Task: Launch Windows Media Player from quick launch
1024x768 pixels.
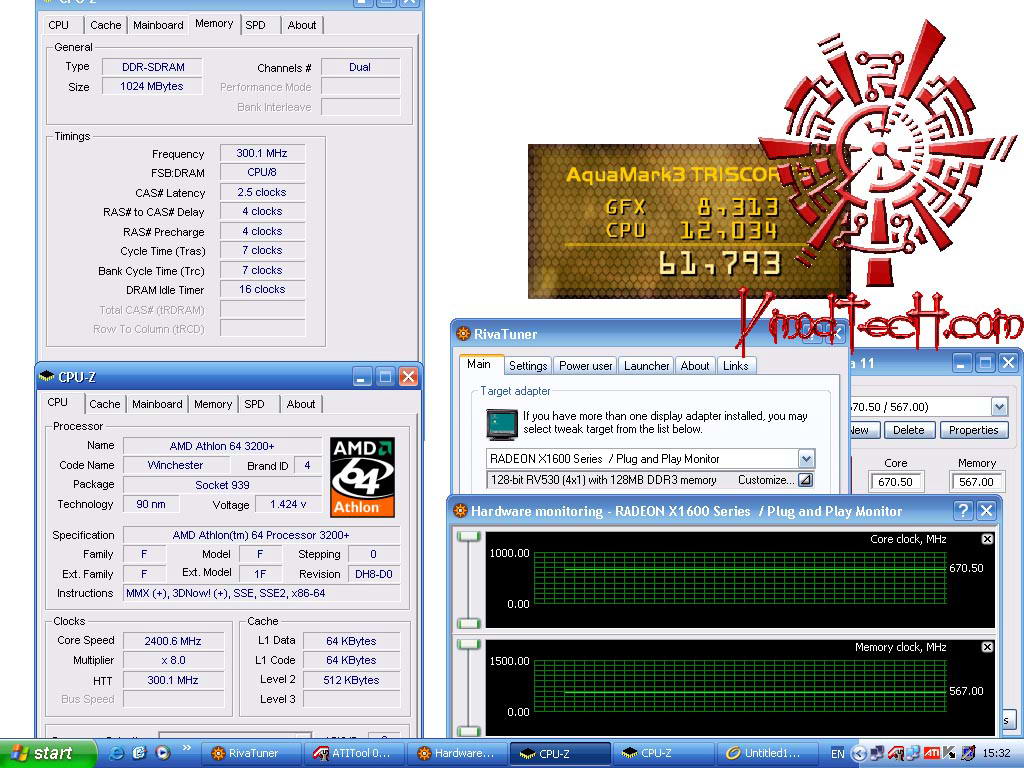Action: click(163, 753)
